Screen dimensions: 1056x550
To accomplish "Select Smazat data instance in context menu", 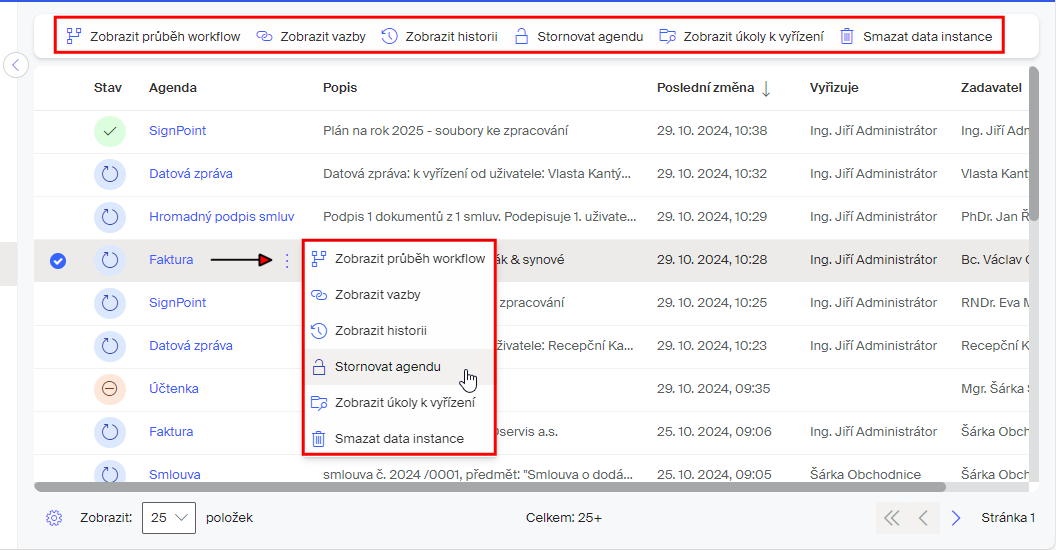I will pyautogui.click(x=398, y=438).
